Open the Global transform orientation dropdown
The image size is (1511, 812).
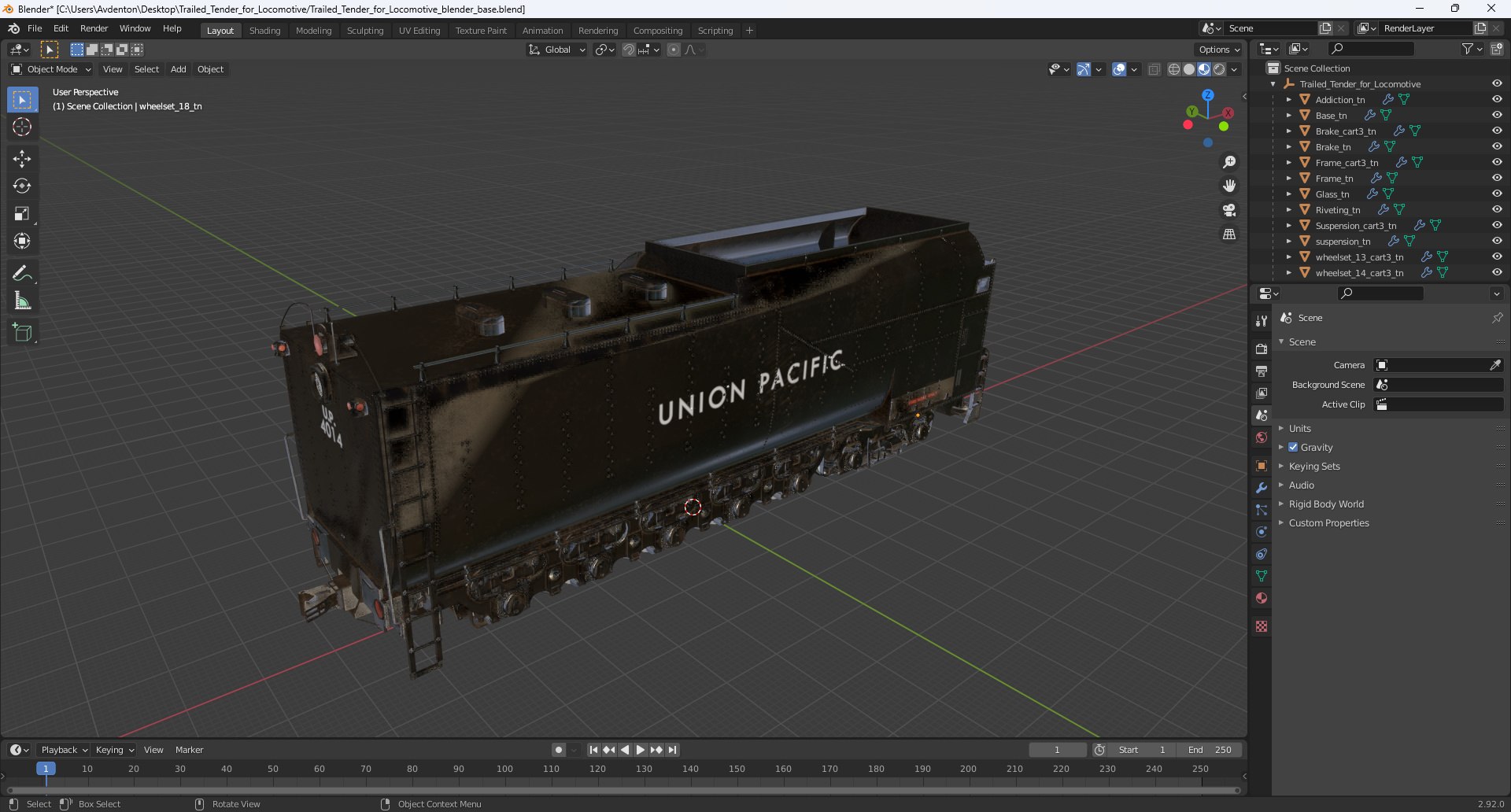point(556,50)
